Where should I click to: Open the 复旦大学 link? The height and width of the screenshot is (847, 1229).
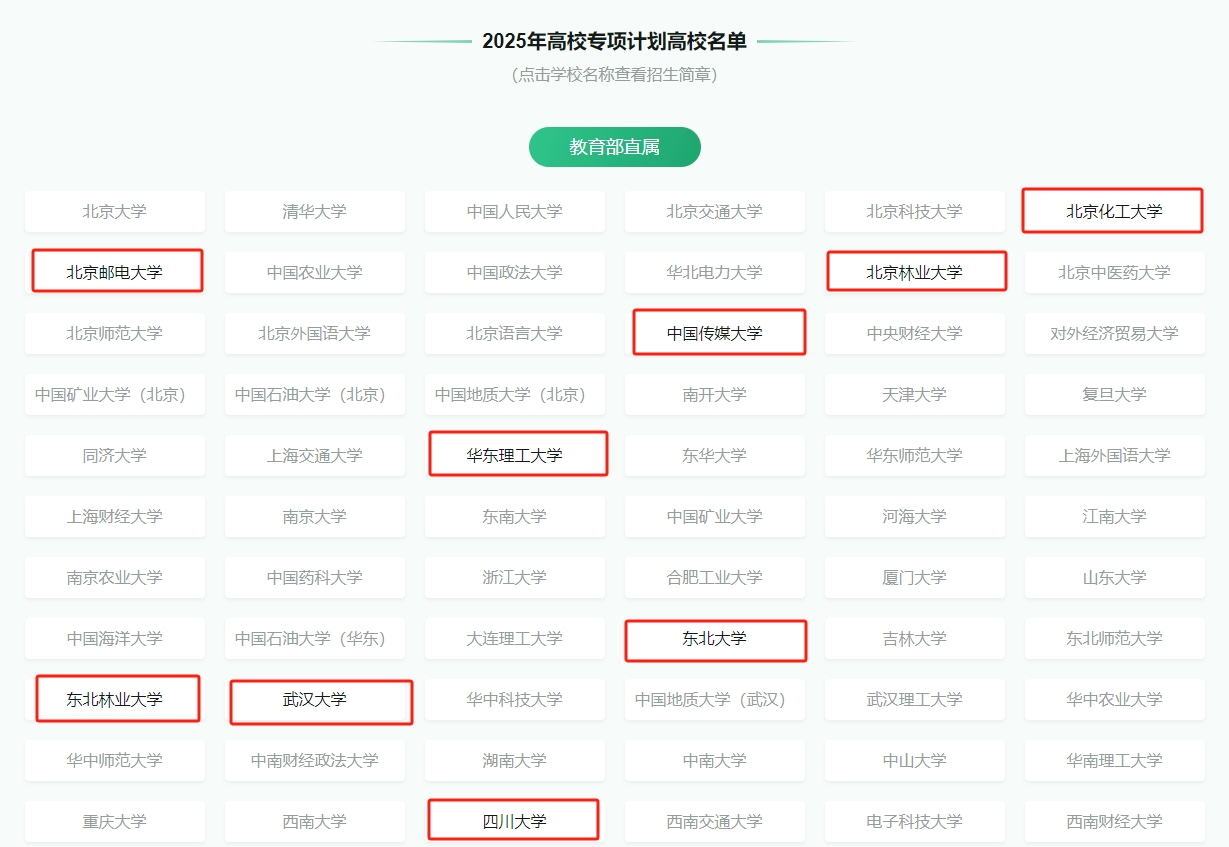tap(1114, 394)
